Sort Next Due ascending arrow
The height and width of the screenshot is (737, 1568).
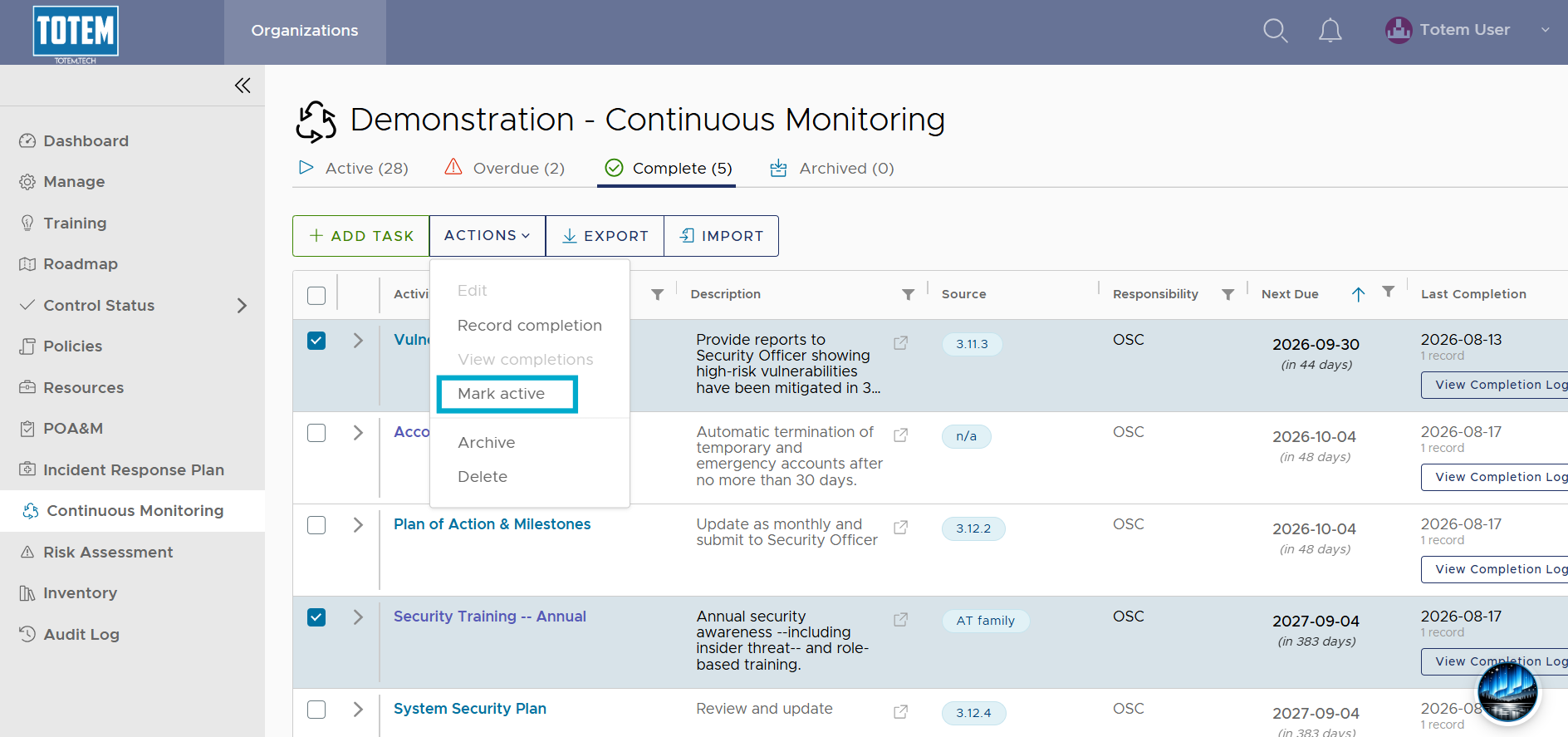coord(1359,294)
